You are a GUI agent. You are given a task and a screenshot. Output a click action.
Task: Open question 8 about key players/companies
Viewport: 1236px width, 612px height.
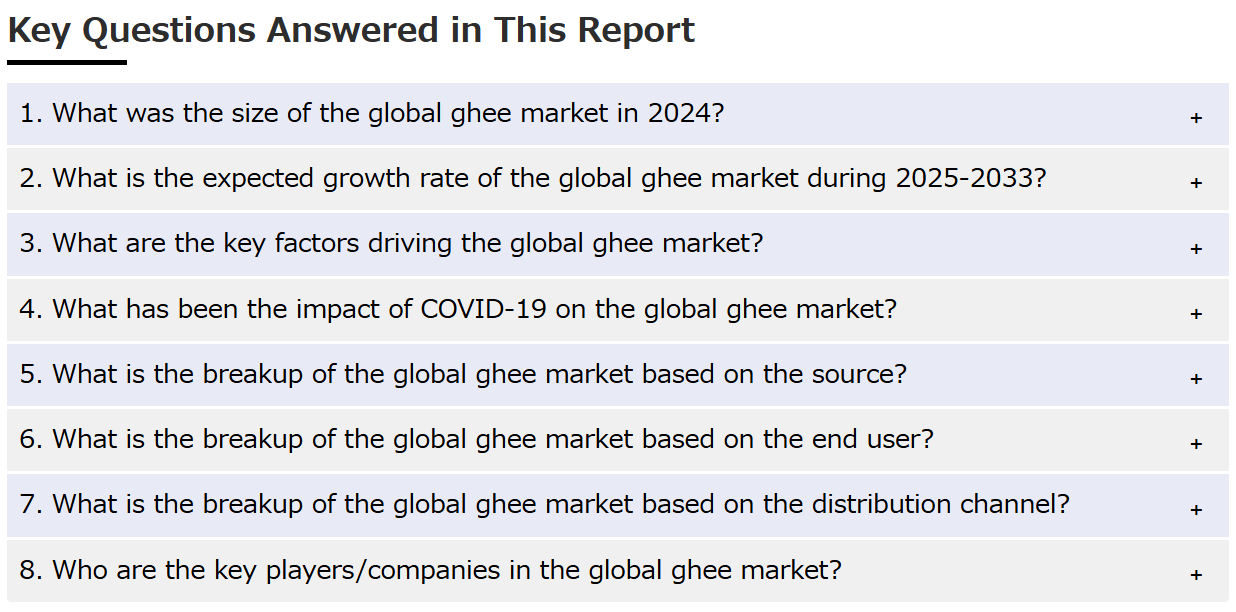point(618,571)
